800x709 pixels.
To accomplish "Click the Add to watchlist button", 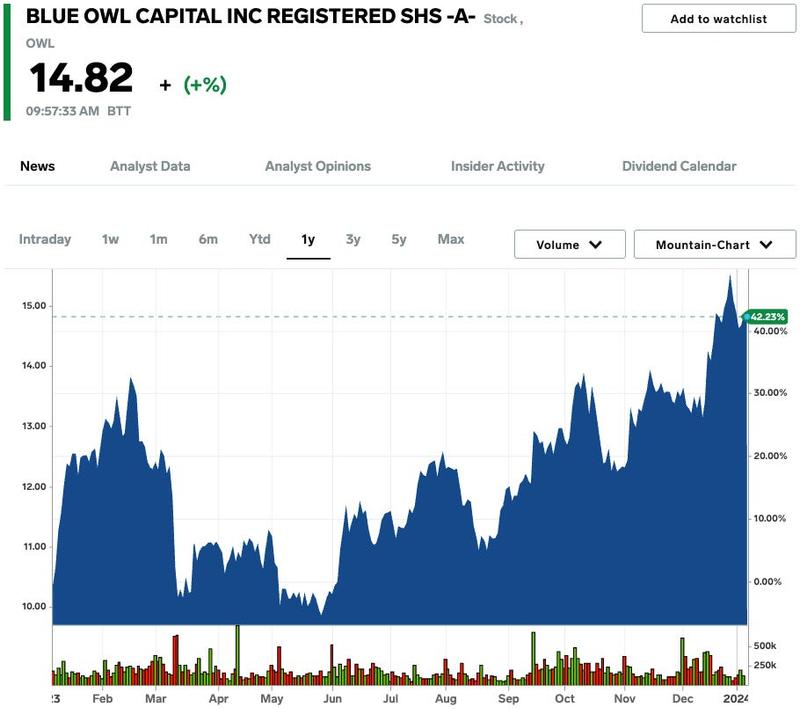I will pyautogui.click(x=718, y=19).
